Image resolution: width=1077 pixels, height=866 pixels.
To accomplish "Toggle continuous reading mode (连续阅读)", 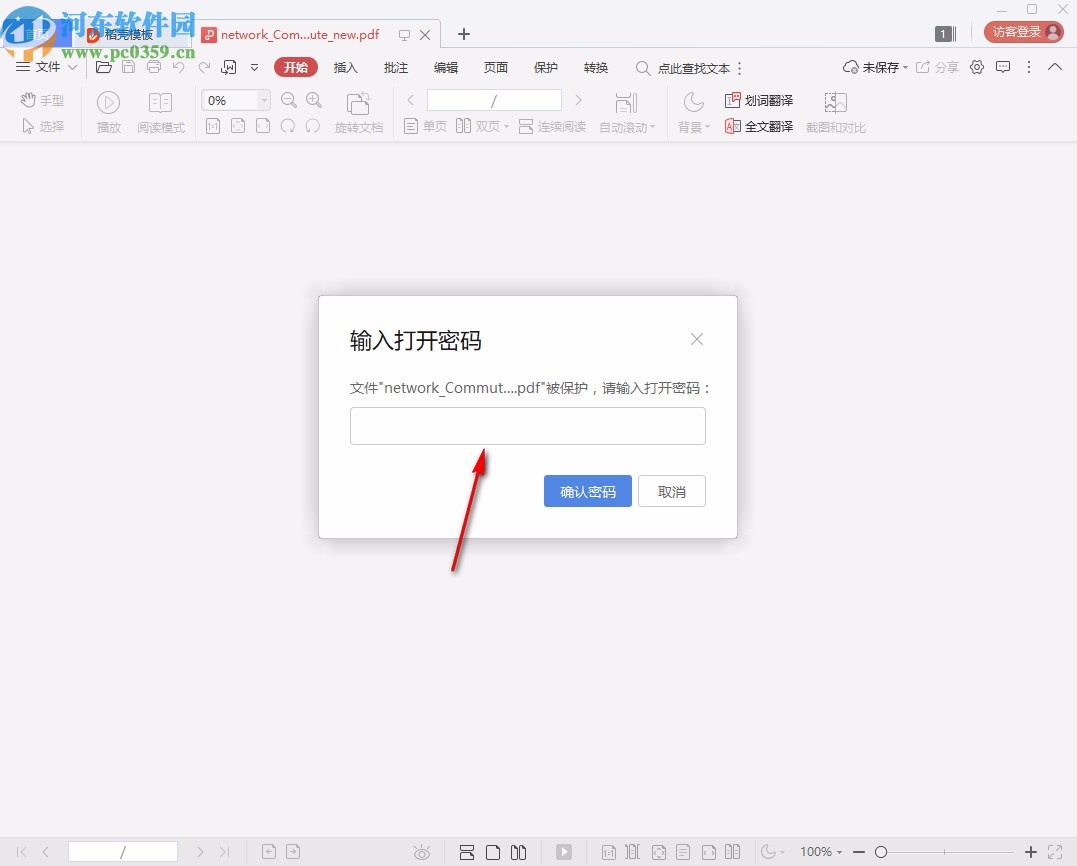I will tap(552, 126).
